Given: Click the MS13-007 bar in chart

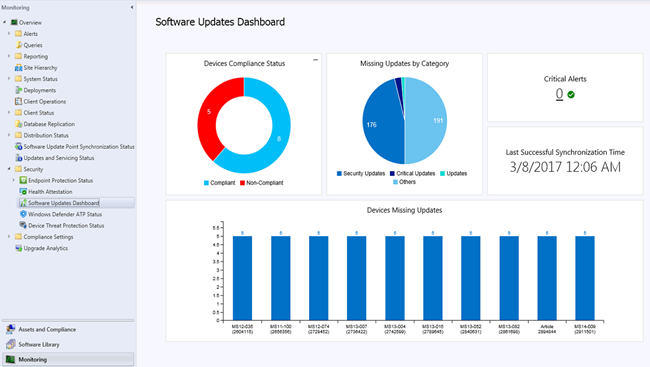Looking at the screenshot, I should click(357, 278).
